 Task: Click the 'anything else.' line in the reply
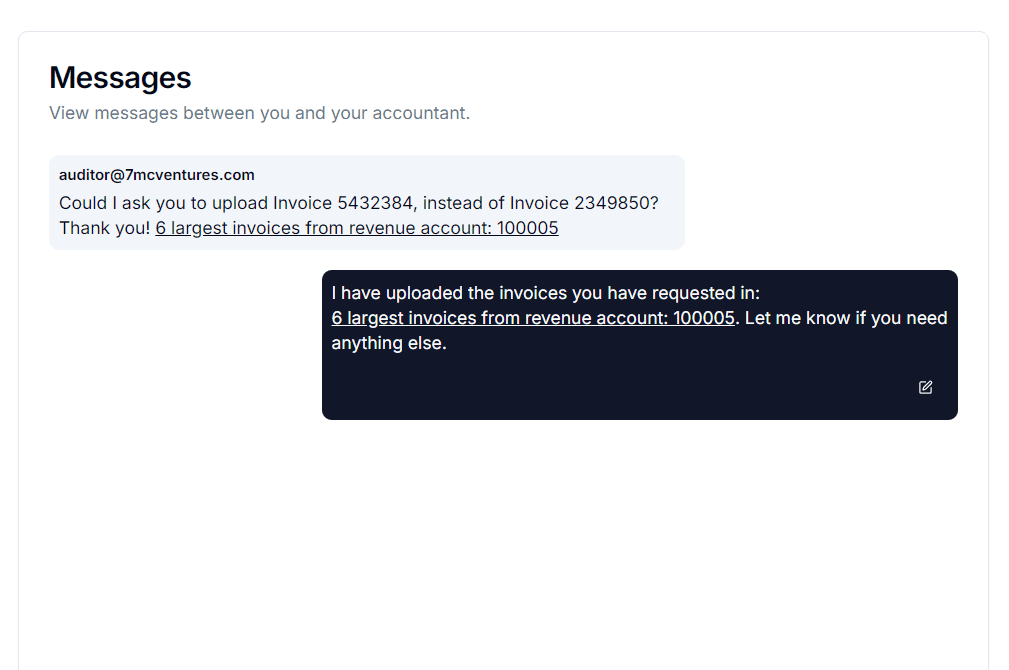click(x=388, y=343)
